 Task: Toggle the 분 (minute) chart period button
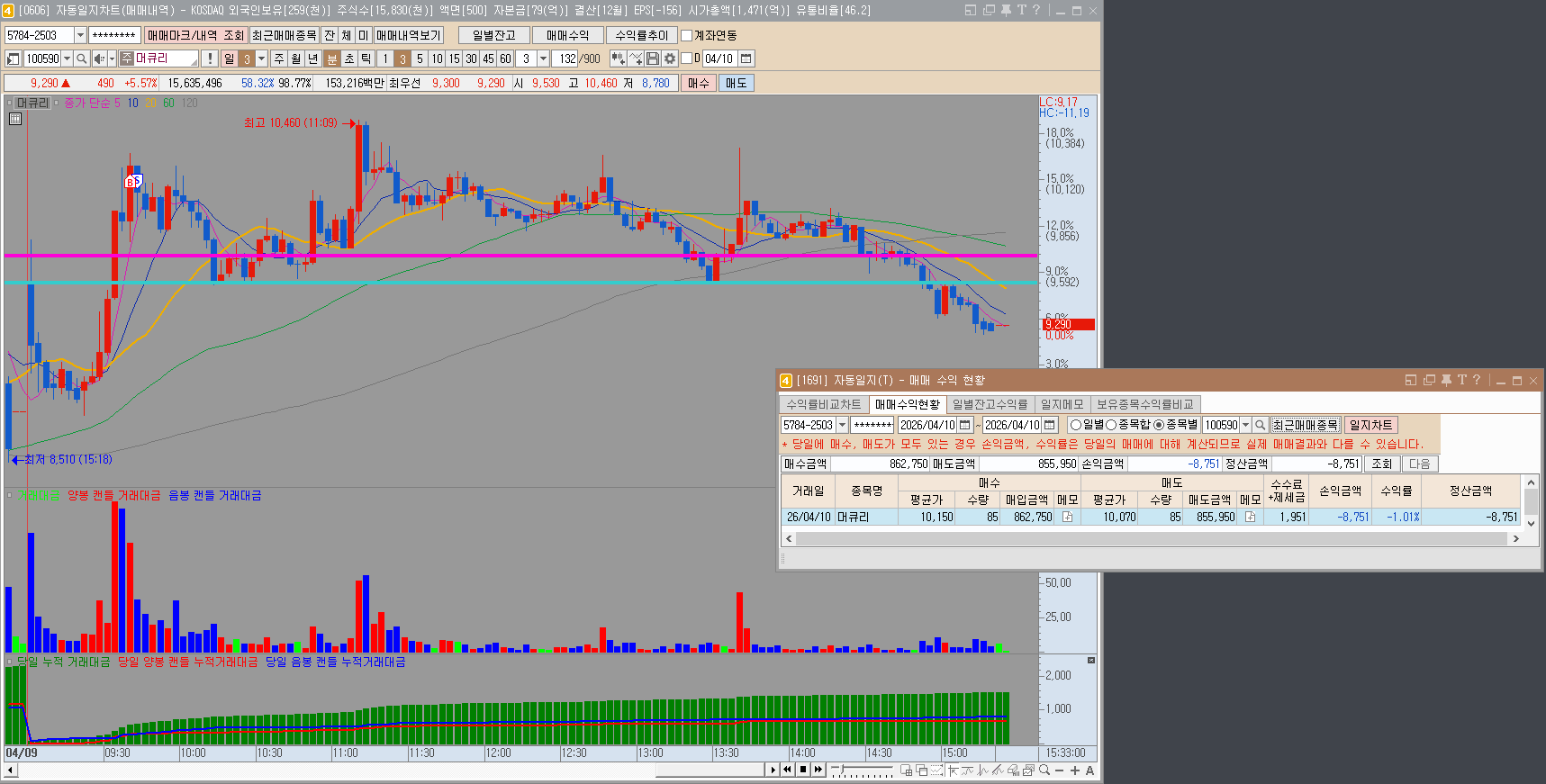pos(331,59)
